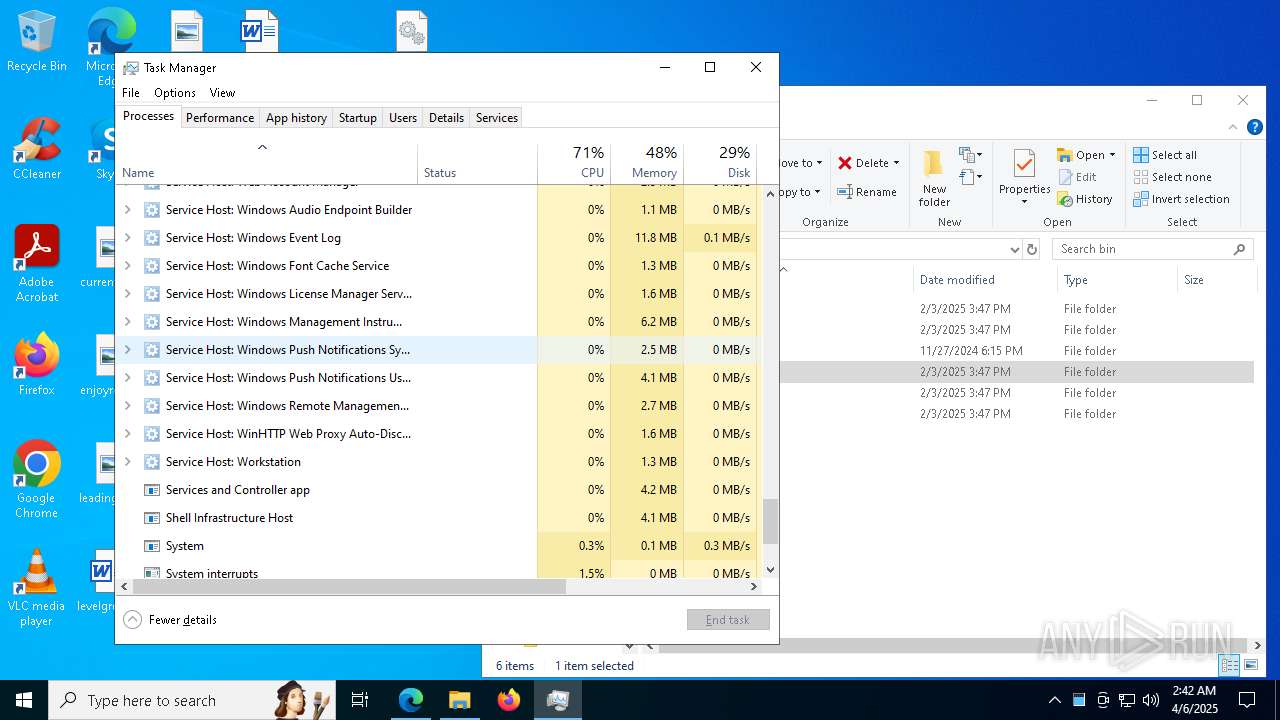Click Rename in File Explorer ribbon
1280x720 pixels.
tap(866, 192)
